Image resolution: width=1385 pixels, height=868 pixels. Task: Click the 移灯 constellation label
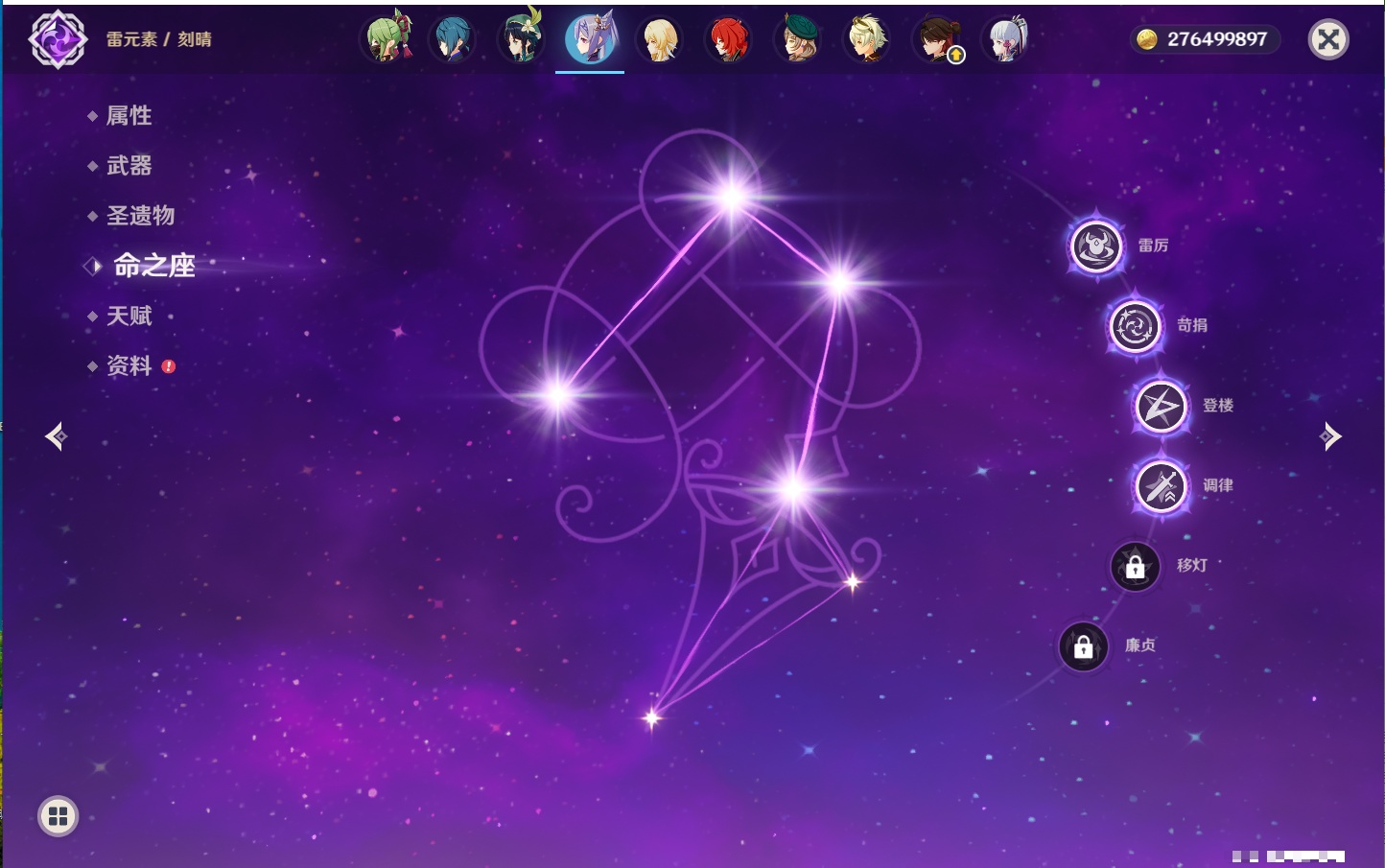coord(1192,565)
